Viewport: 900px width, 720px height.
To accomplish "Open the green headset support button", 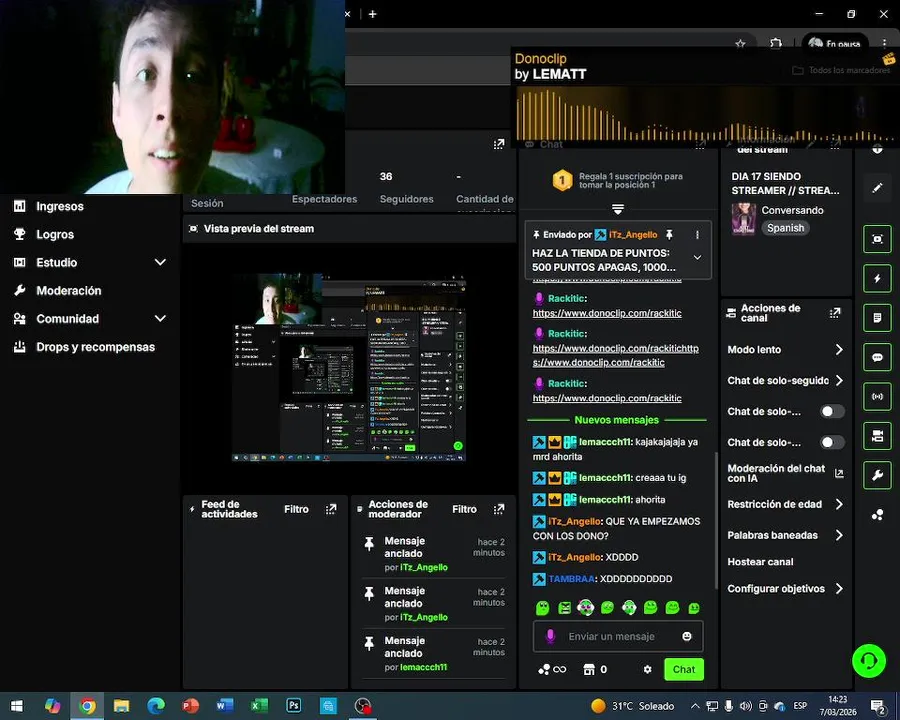I will point(869,661).
